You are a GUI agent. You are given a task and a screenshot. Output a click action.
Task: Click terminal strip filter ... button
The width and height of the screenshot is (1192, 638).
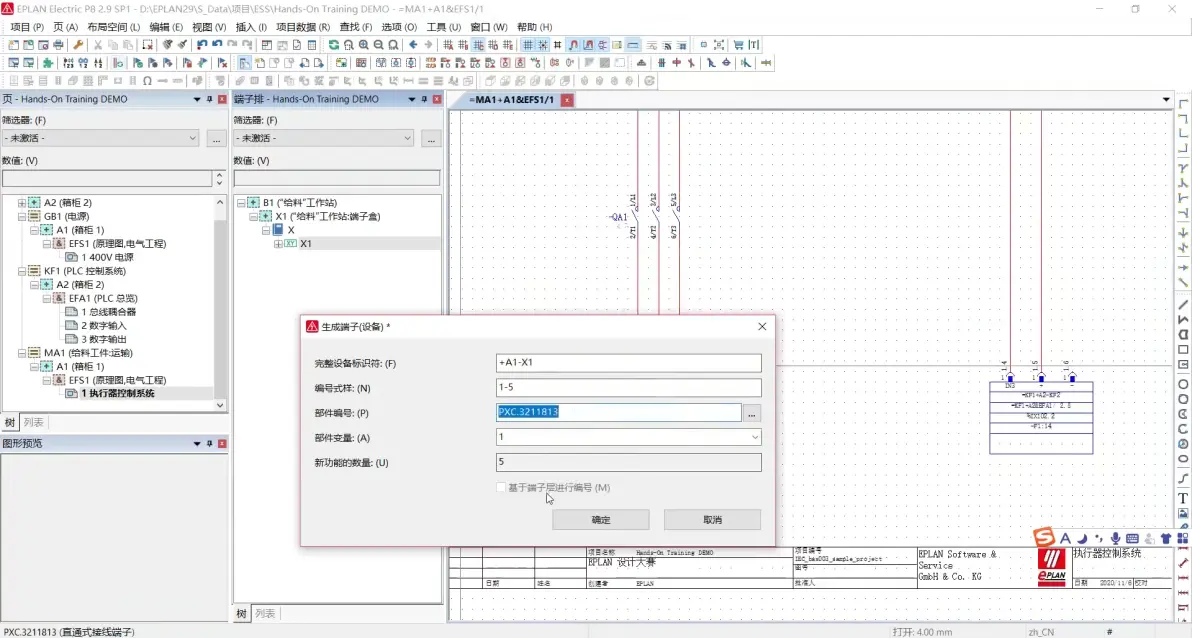click(431, 138)
